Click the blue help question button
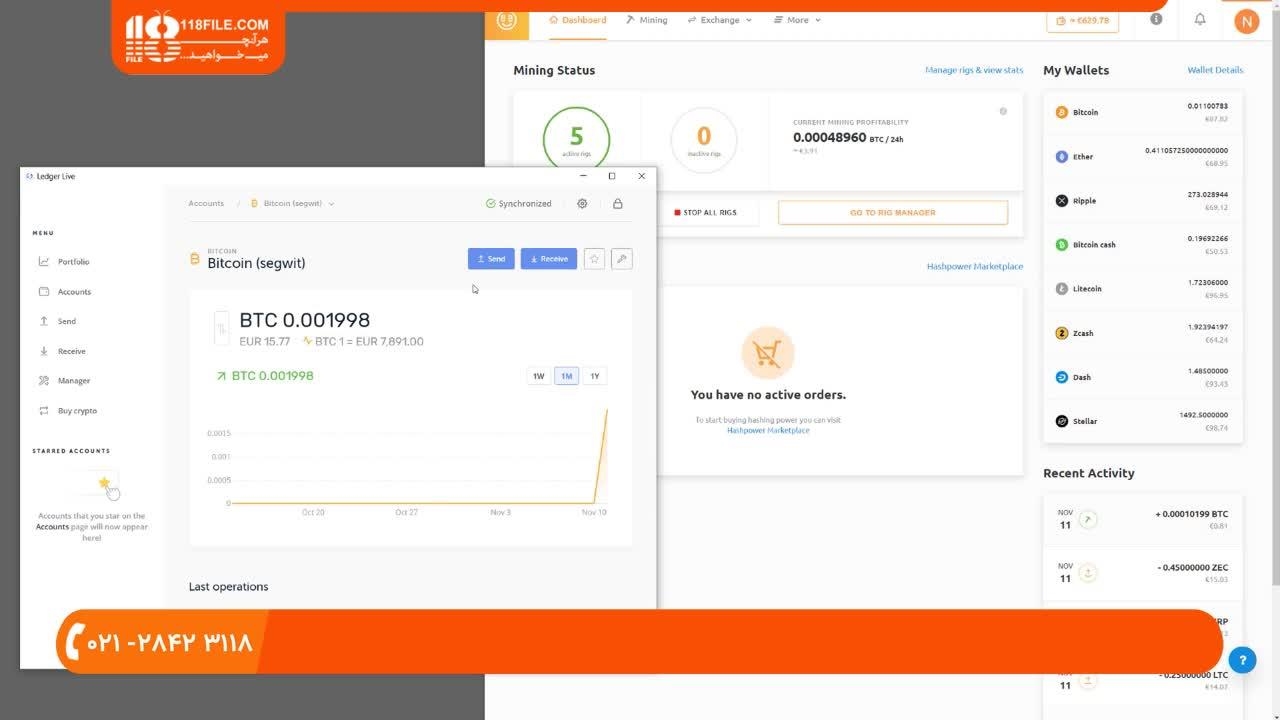1280x720 pixels. (1241, 660)
